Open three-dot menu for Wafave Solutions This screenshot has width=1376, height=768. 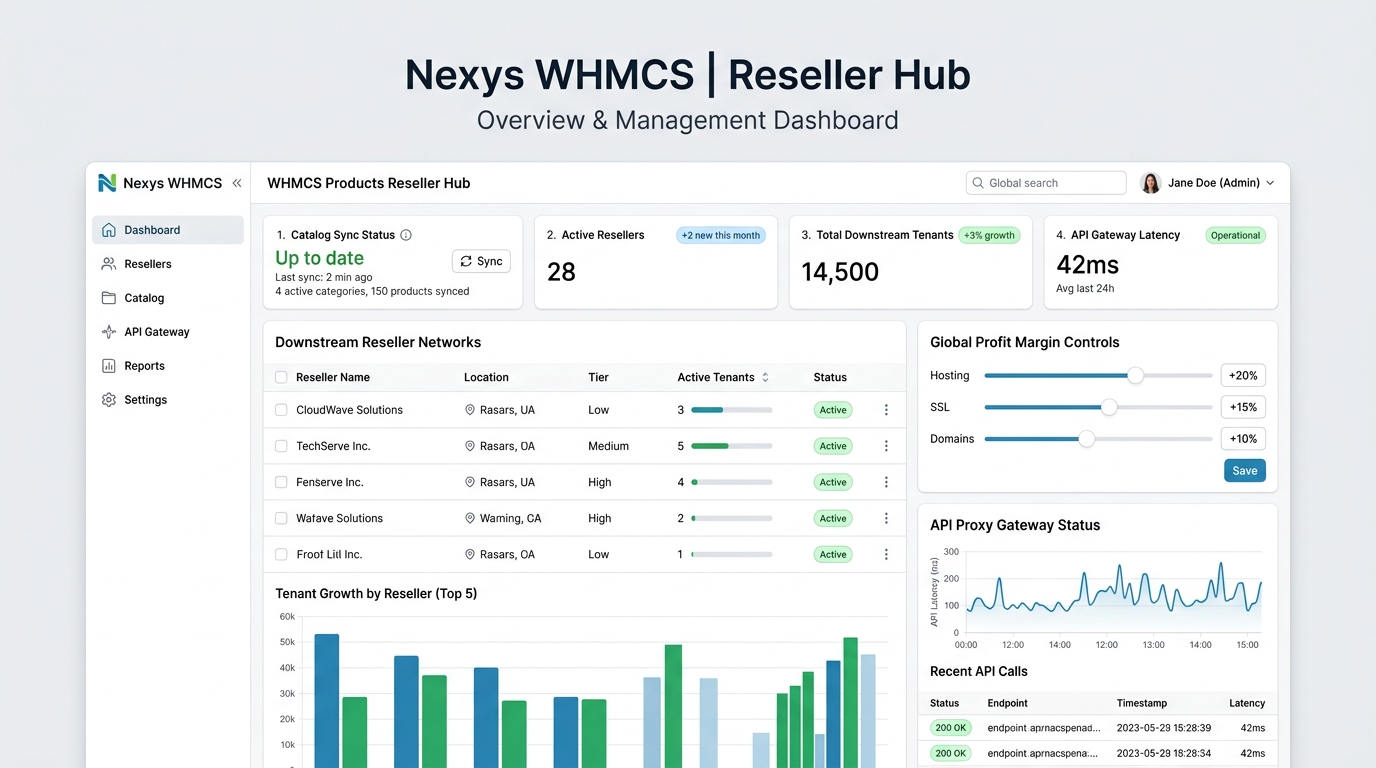[x=886, y=518]
